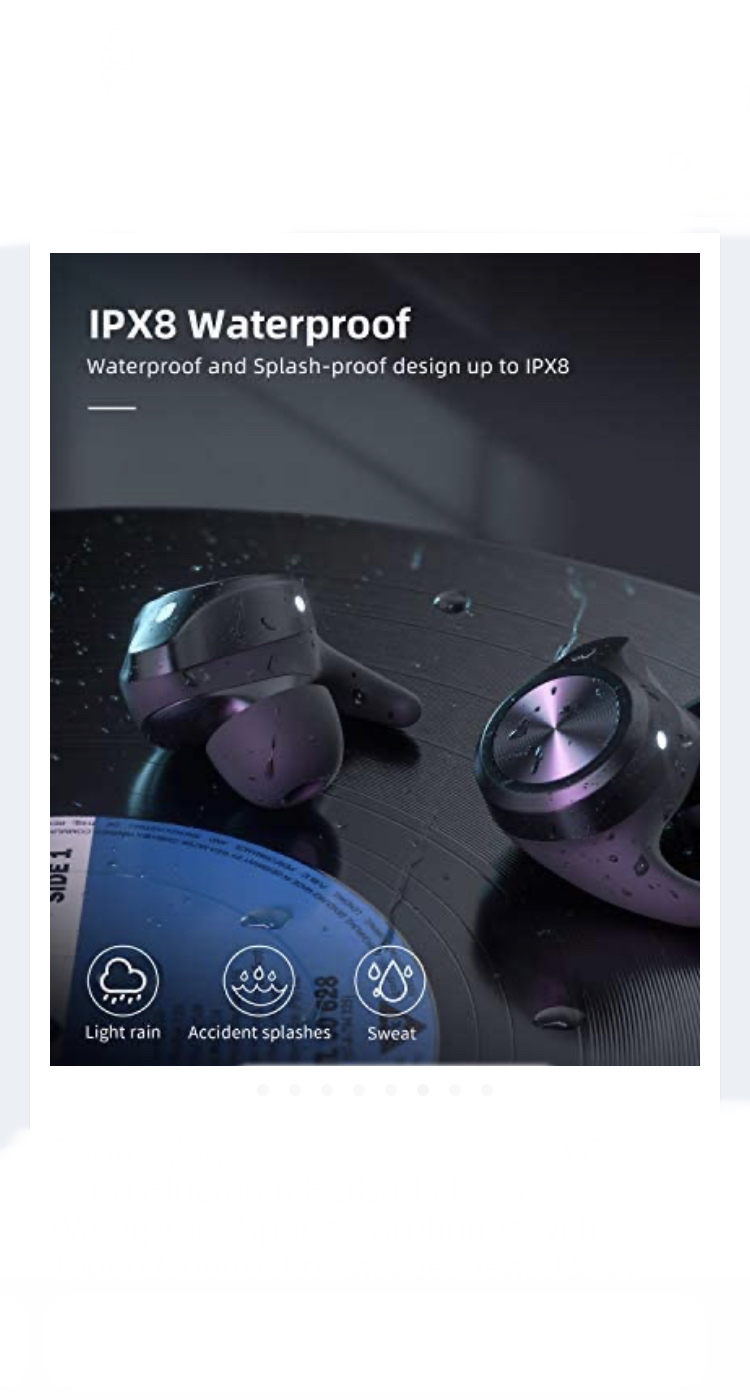Click the "Light rain" caption

click(x=122, y=1033)
